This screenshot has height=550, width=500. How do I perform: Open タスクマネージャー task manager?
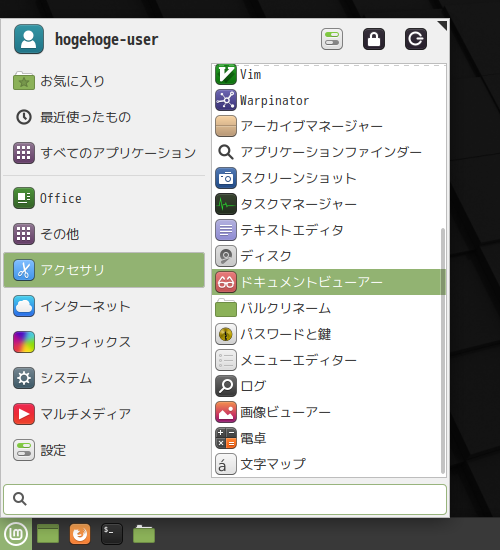328,204
